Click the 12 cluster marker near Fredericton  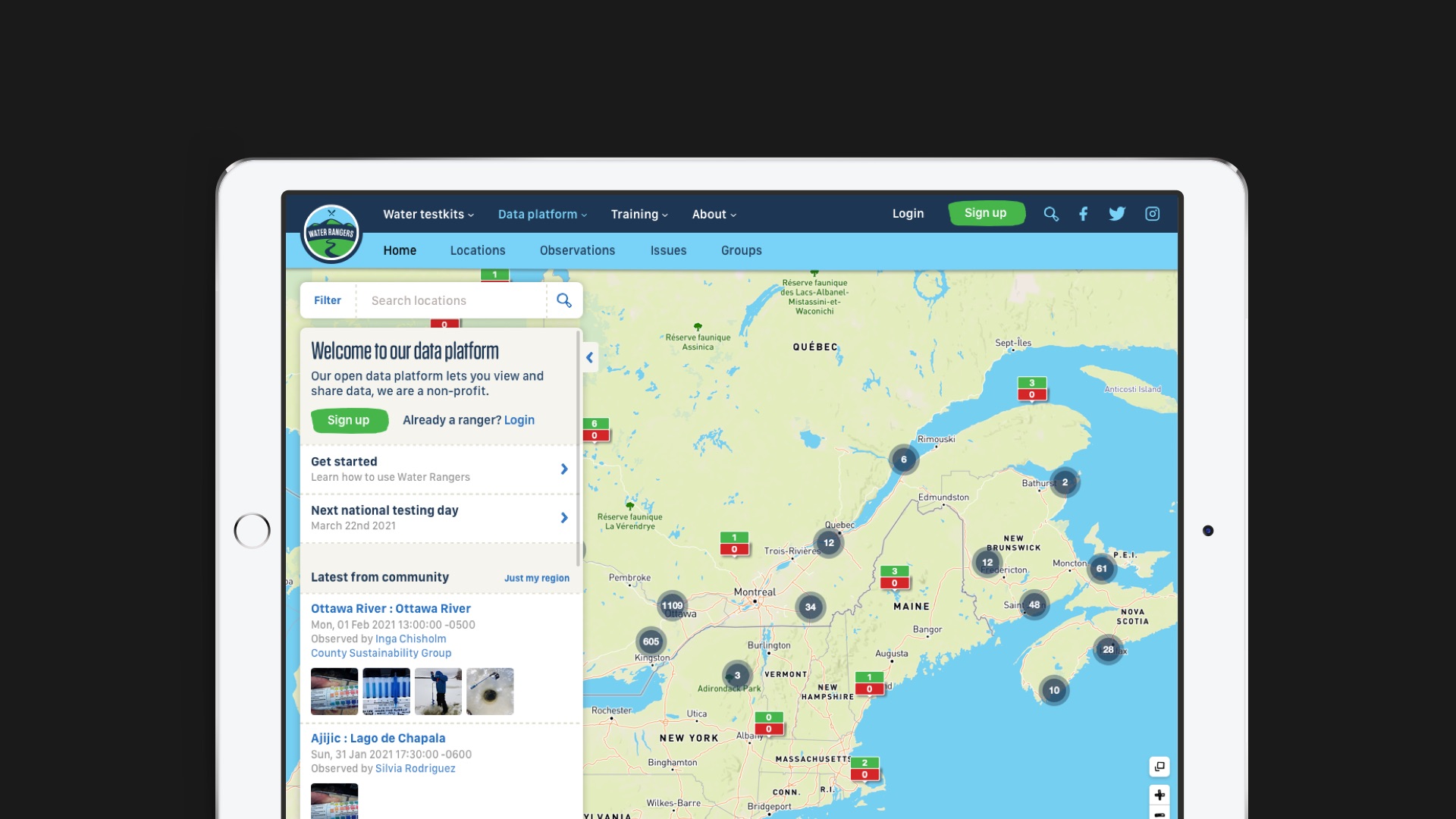987,563
